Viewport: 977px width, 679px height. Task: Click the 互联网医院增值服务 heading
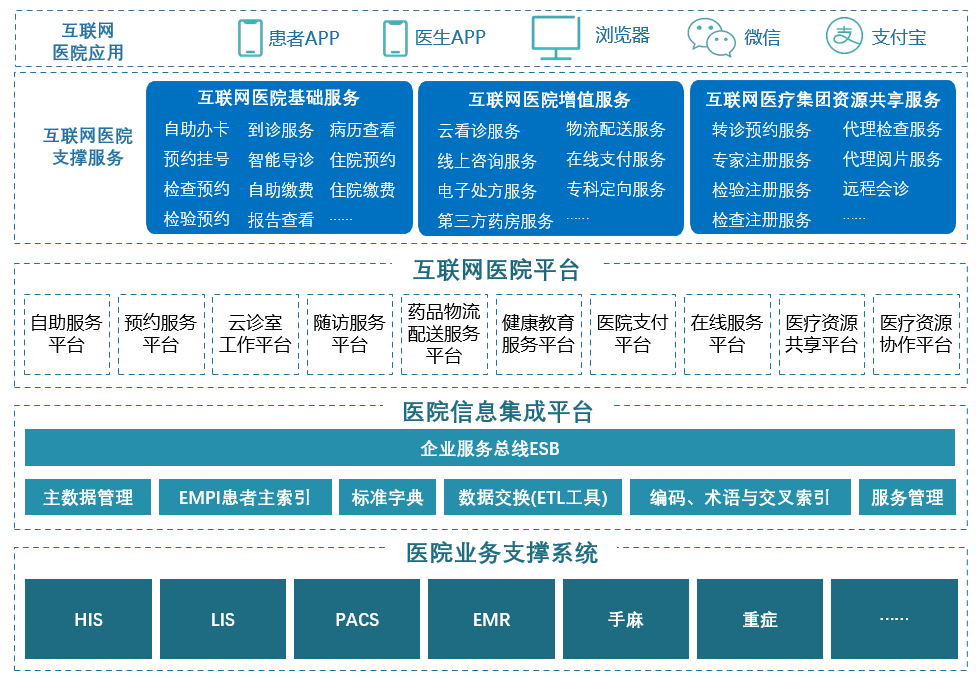point(550,100)
